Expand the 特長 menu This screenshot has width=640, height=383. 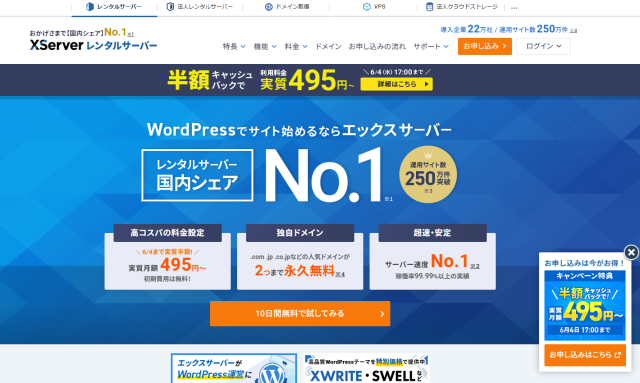pos(234,47)
